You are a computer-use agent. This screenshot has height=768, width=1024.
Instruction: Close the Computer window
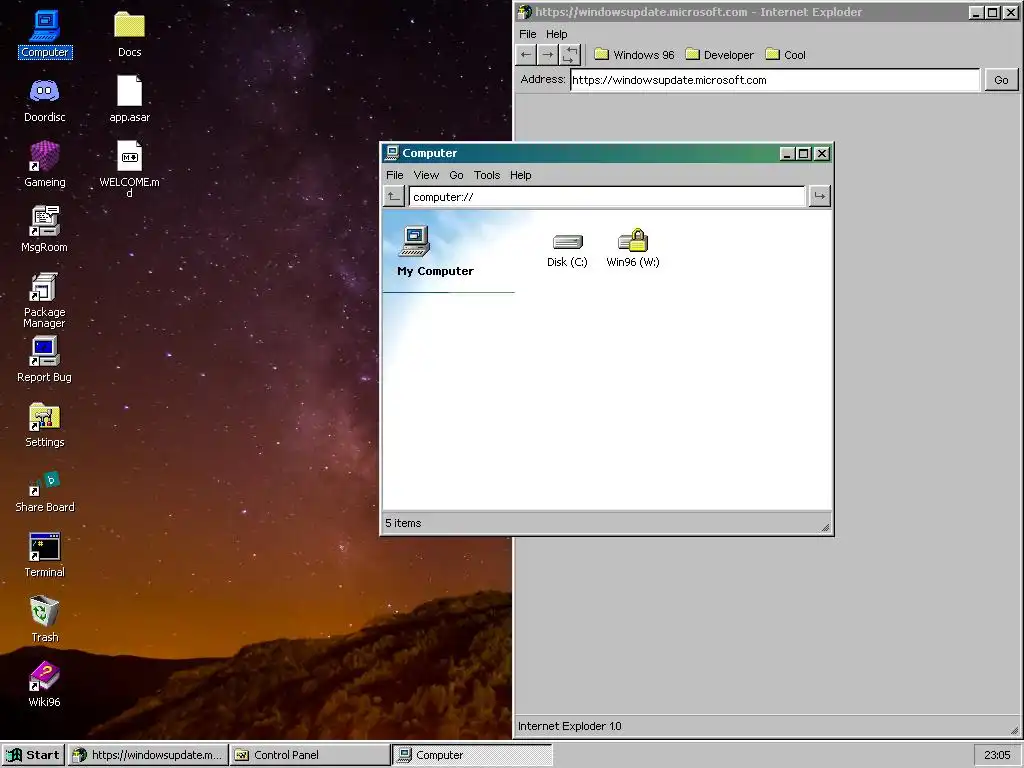coord(822,153)
